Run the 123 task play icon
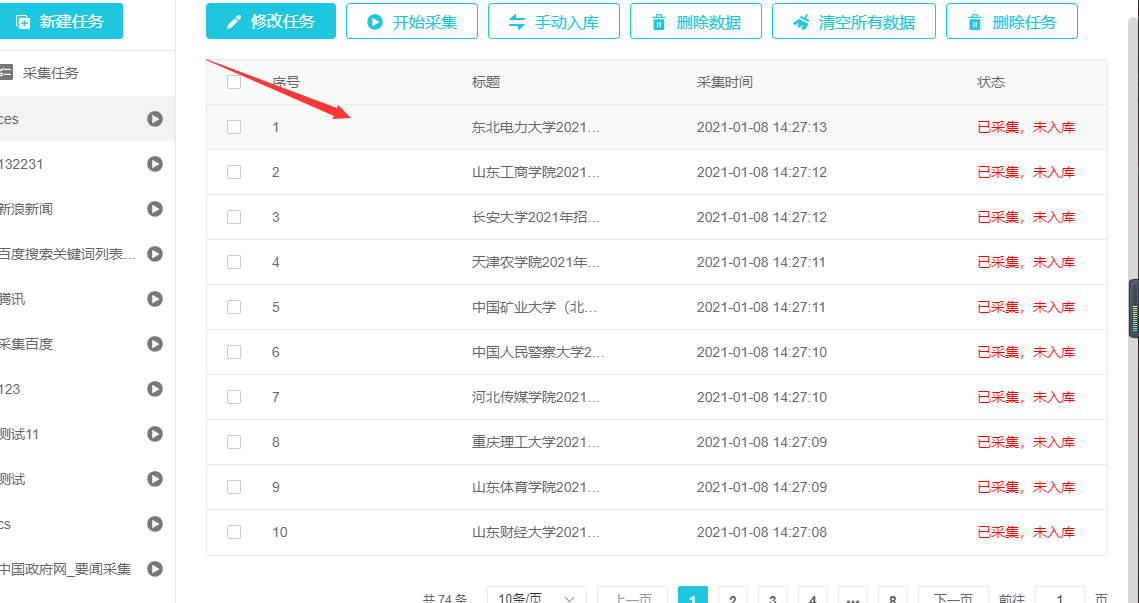Viewport: 1139px width, 603px height. (x=155, y=389)
